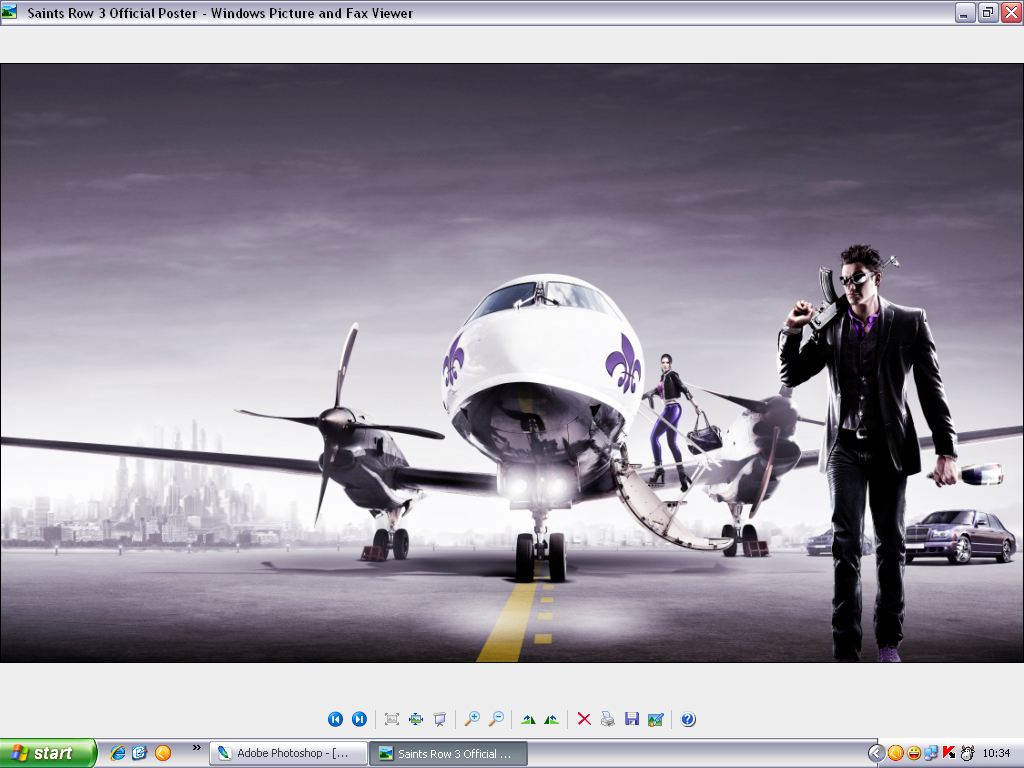Close the Picture and Fax Viewer window
The height and width of the screenshot is (768, 1024).
(x=1011, y=12)
